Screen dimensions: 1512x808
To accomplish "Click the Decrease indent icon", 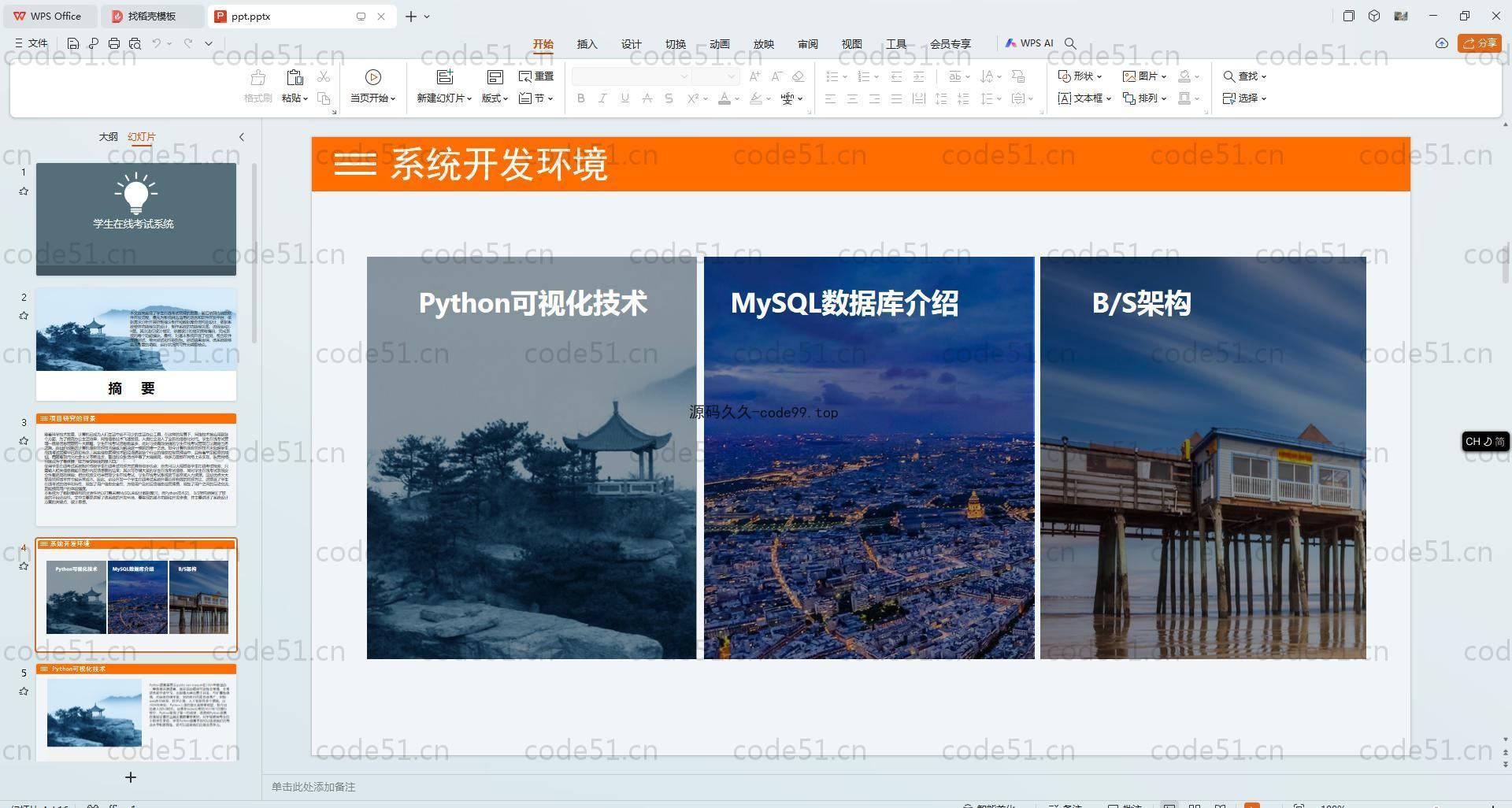I will click(x=896, y=76).
